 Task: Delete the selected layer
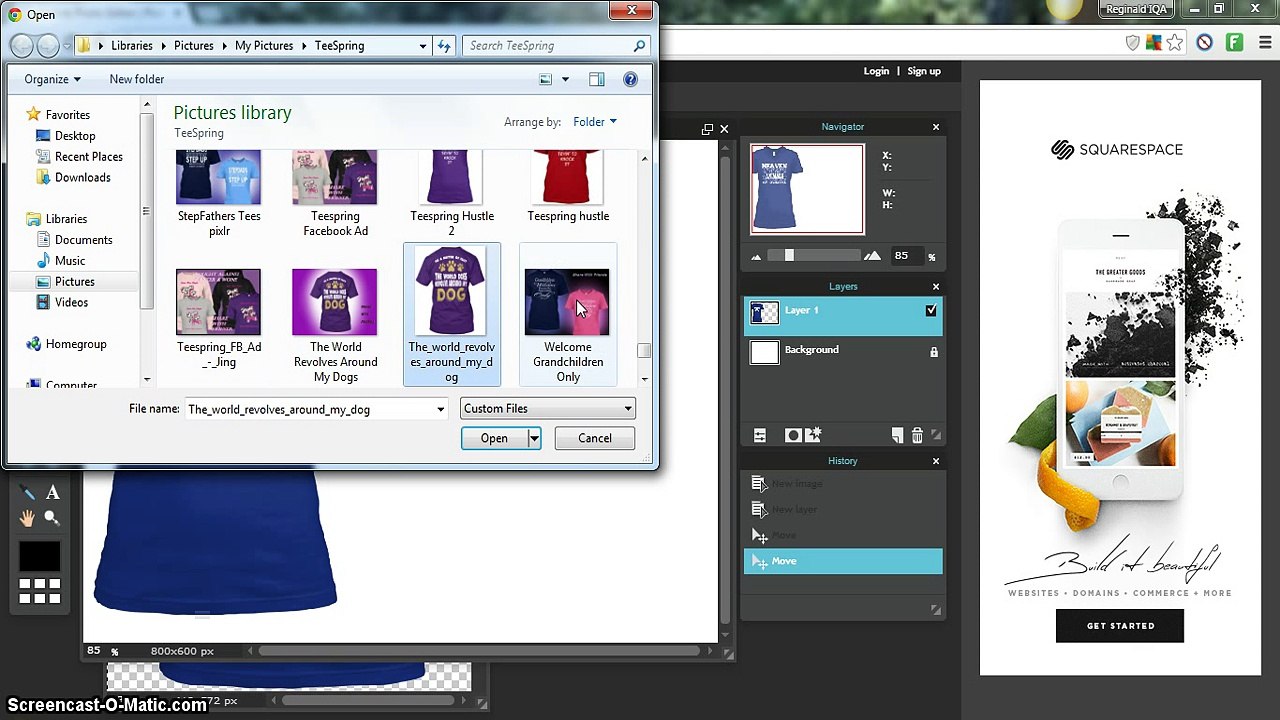pyautogui.click(x=917, y=435)
